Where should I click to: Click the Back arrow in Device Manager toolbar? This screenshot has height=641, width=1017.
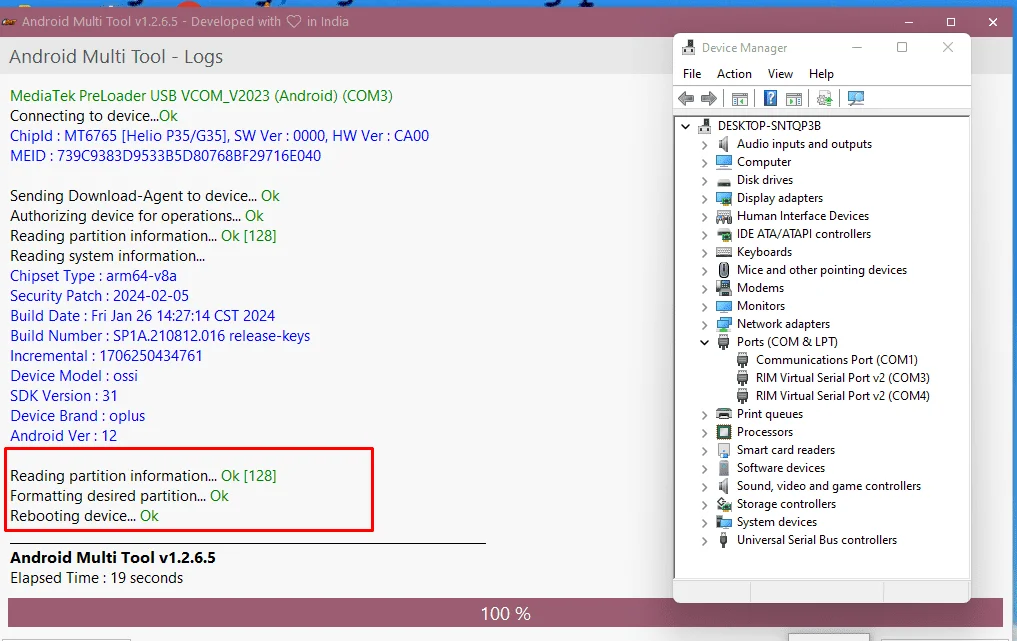[686, 99]
